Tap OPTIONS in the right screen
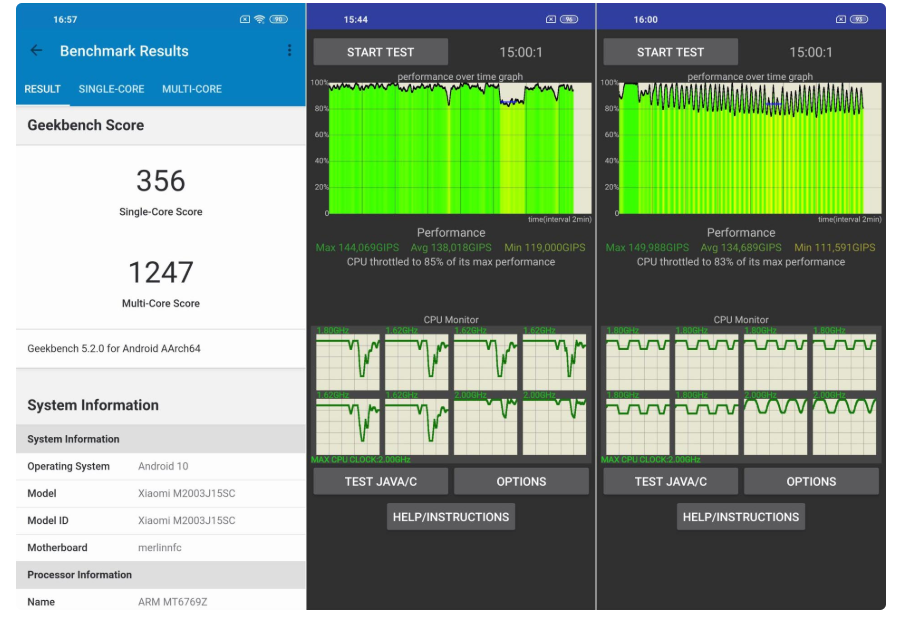 tap(811, 481)
